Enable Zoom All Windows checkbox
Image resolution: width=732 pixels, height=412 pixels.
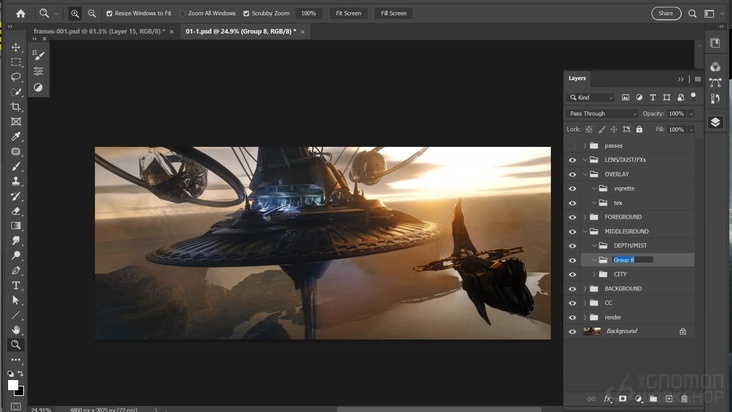(x=183, y=14)
